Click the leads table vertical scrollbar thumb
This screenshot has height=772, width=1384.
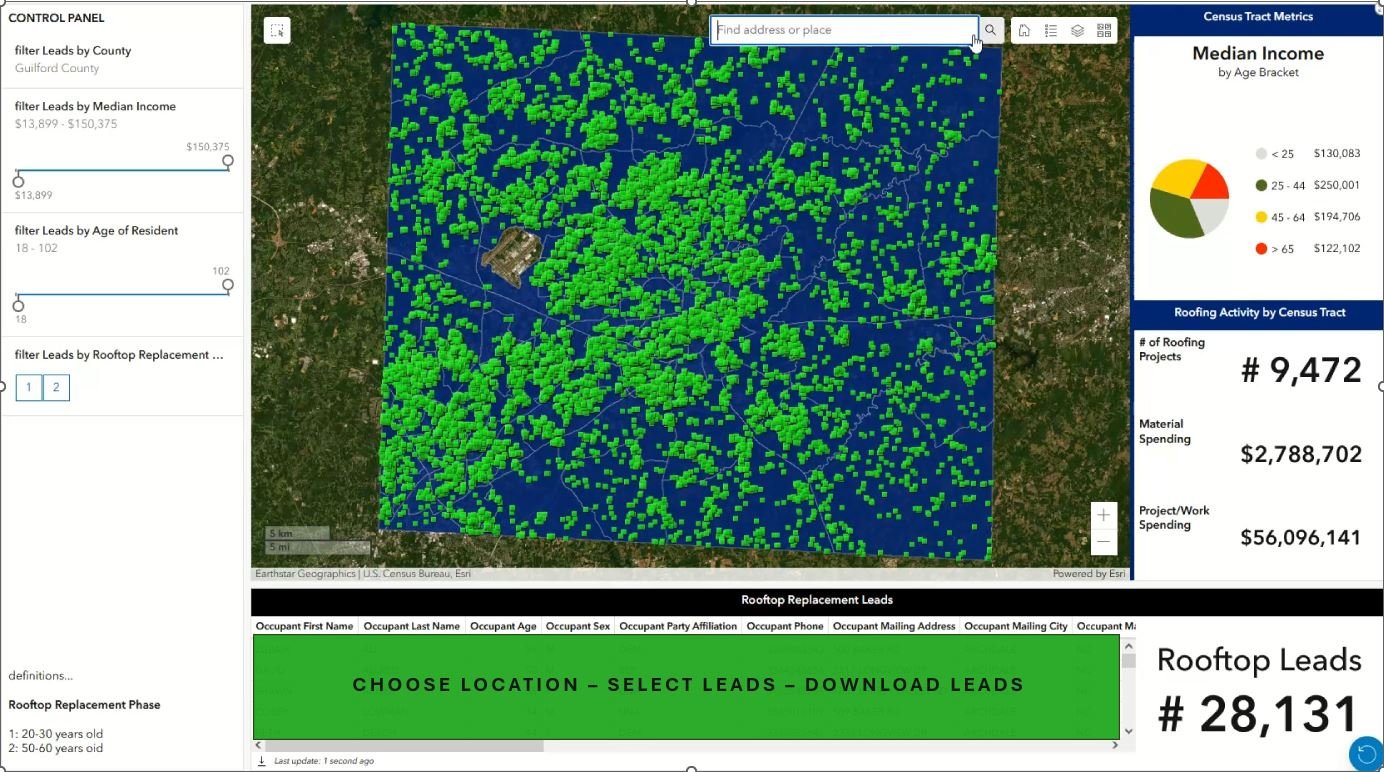pos(1128,661)
